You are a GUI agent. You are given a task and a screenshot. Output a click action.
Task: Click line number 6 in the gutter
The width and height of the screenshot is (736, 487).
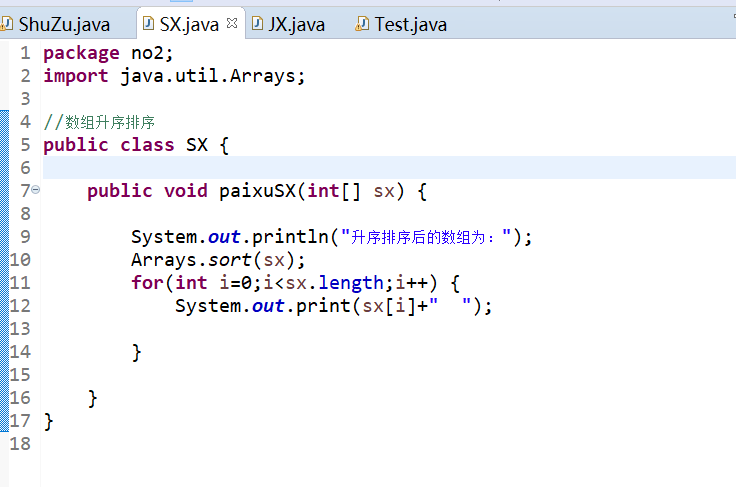tap(25, 168)
